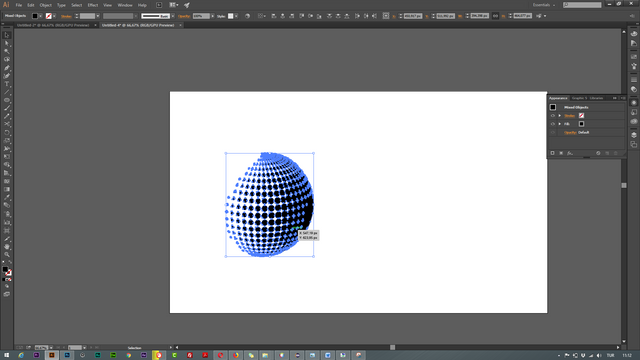640x360 pixels.
Task: Click the Stroke label in control bar
Action: point(66,16)
